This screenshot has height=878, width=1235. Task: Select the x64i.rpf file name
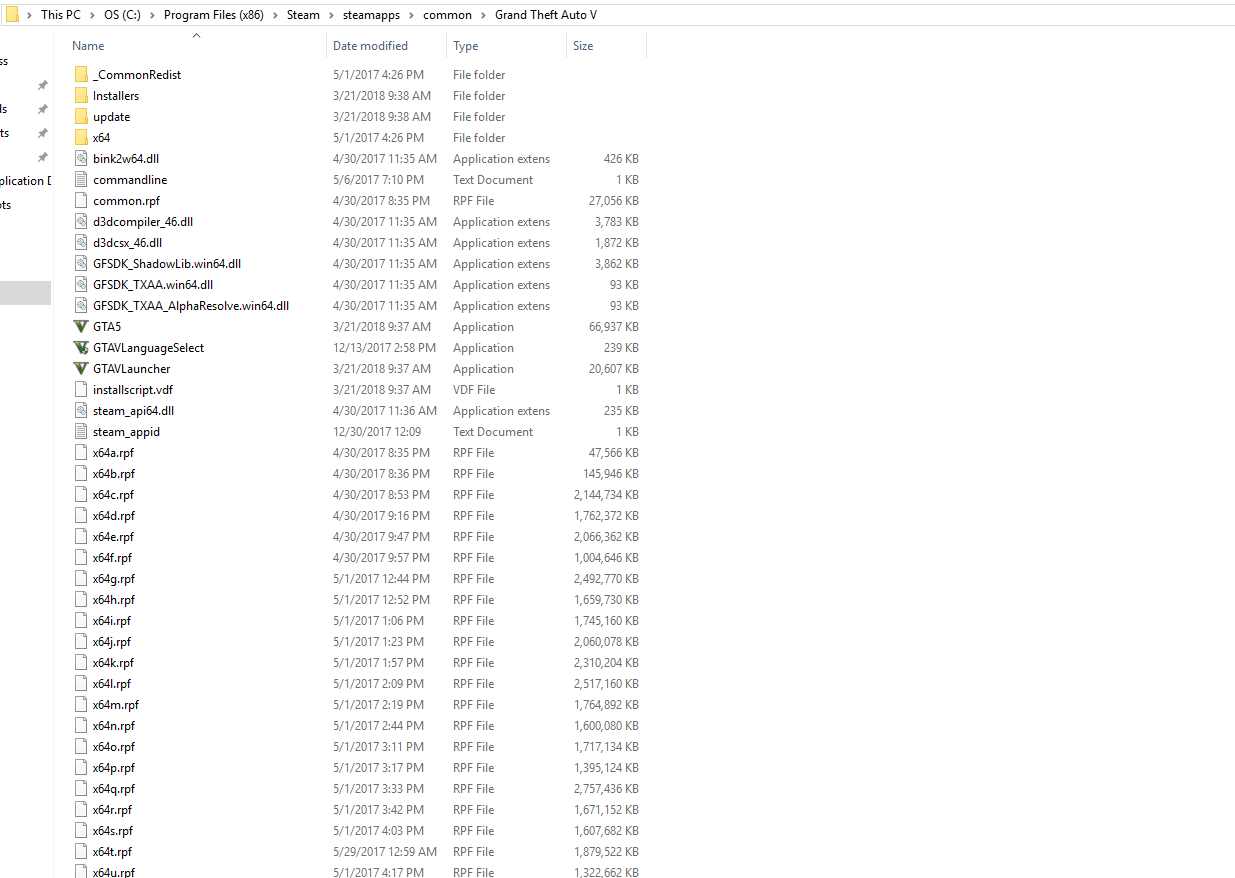coord(112,621)
